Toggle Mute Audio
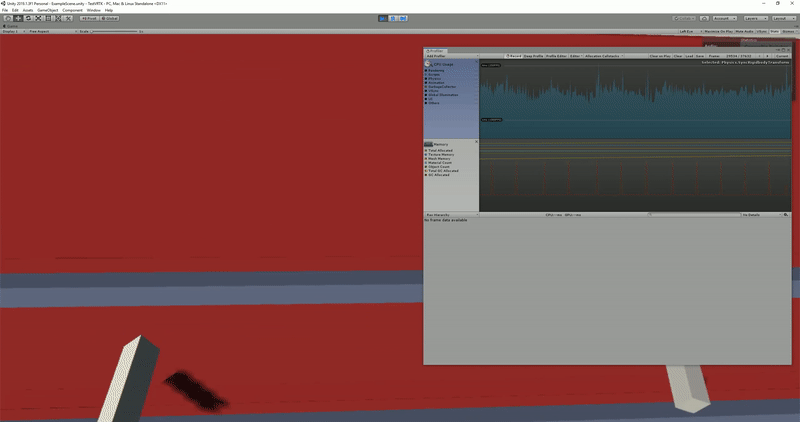This screenshot has width=800, height=422. click(744, 32)
